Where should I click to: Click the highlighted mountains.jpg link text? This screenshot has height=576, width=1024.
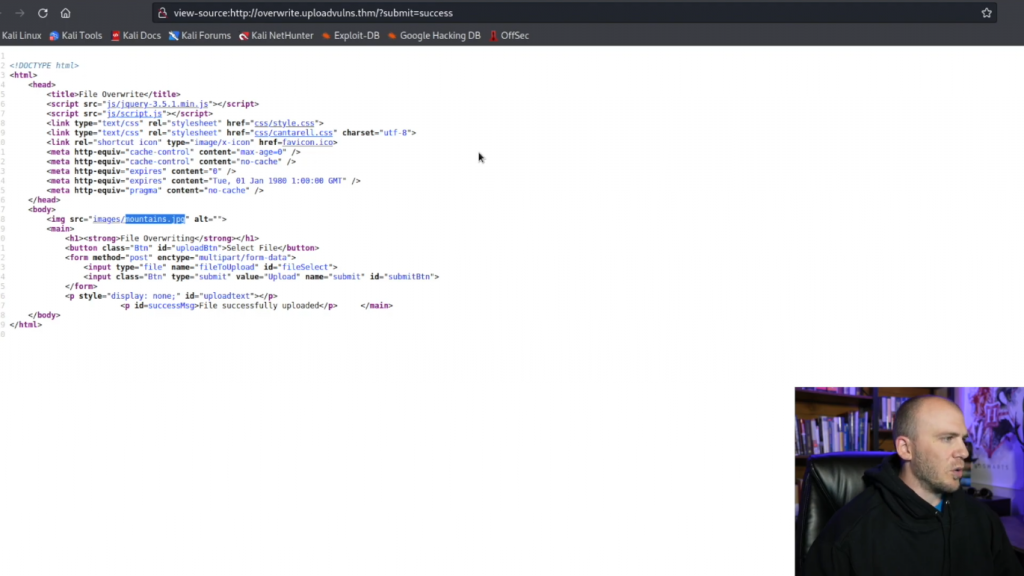coord(155,219)
